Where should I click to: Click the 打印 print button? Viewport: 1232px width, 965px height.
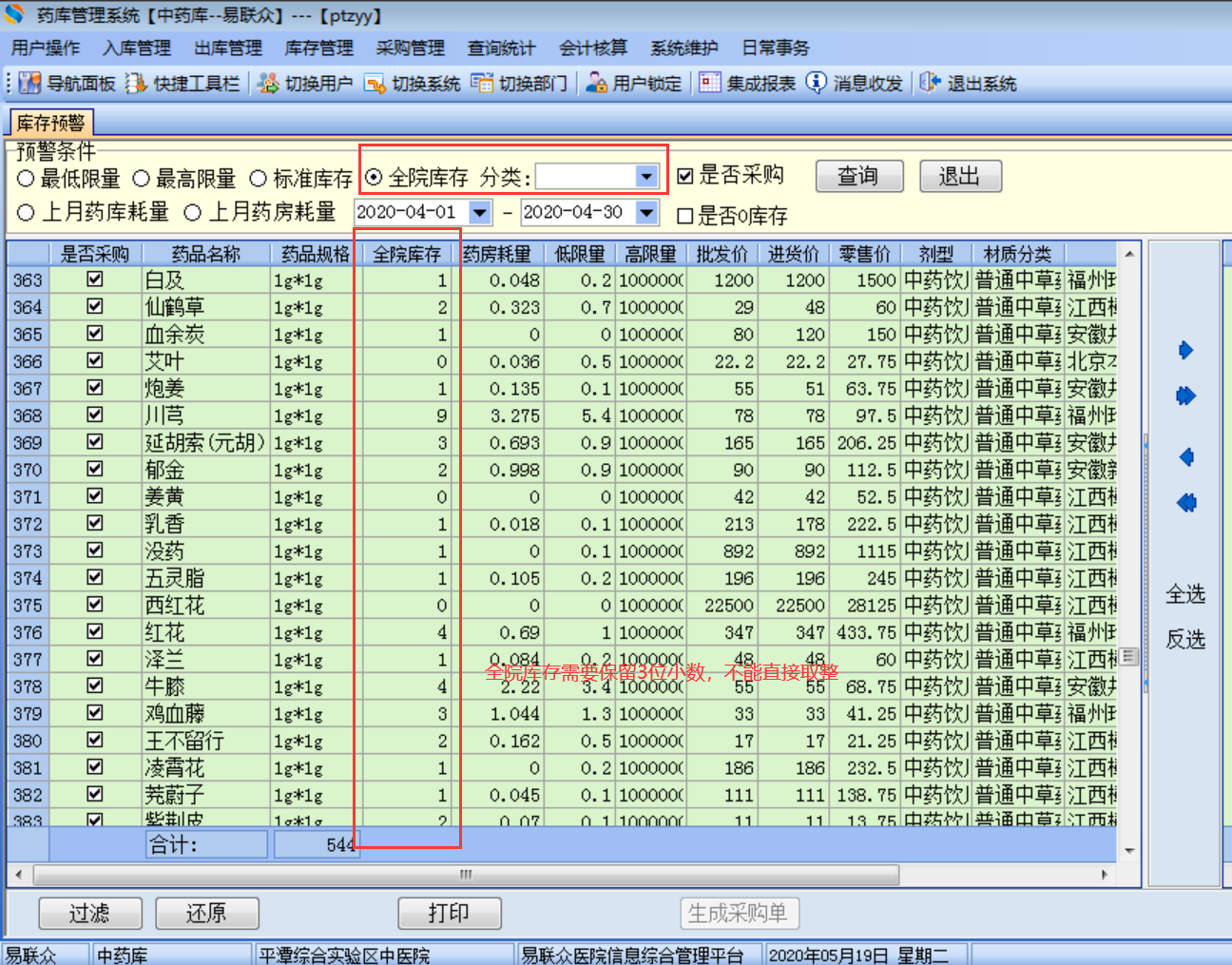point(450,914)
